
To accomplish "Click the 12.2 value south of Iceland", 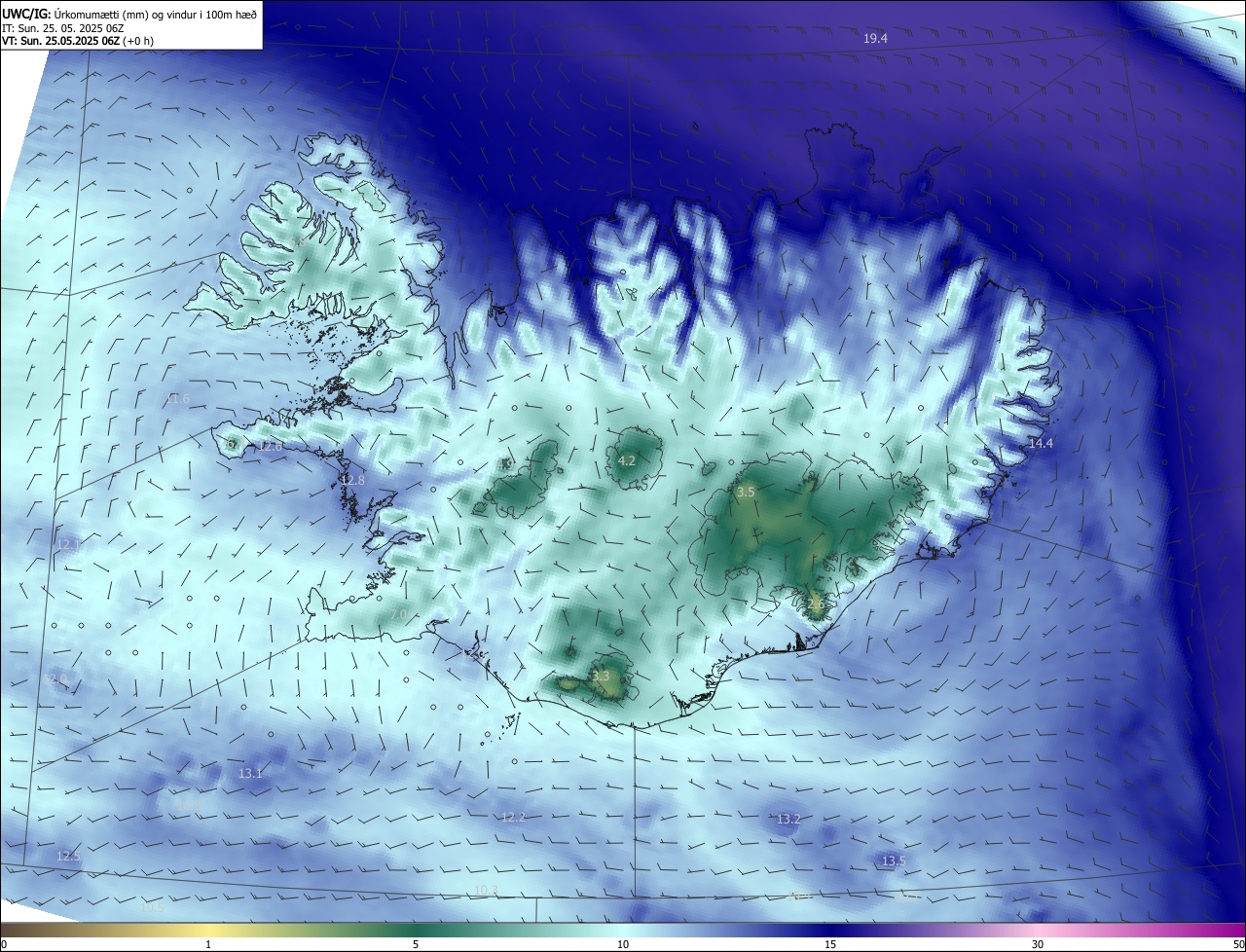I will 513,817.
